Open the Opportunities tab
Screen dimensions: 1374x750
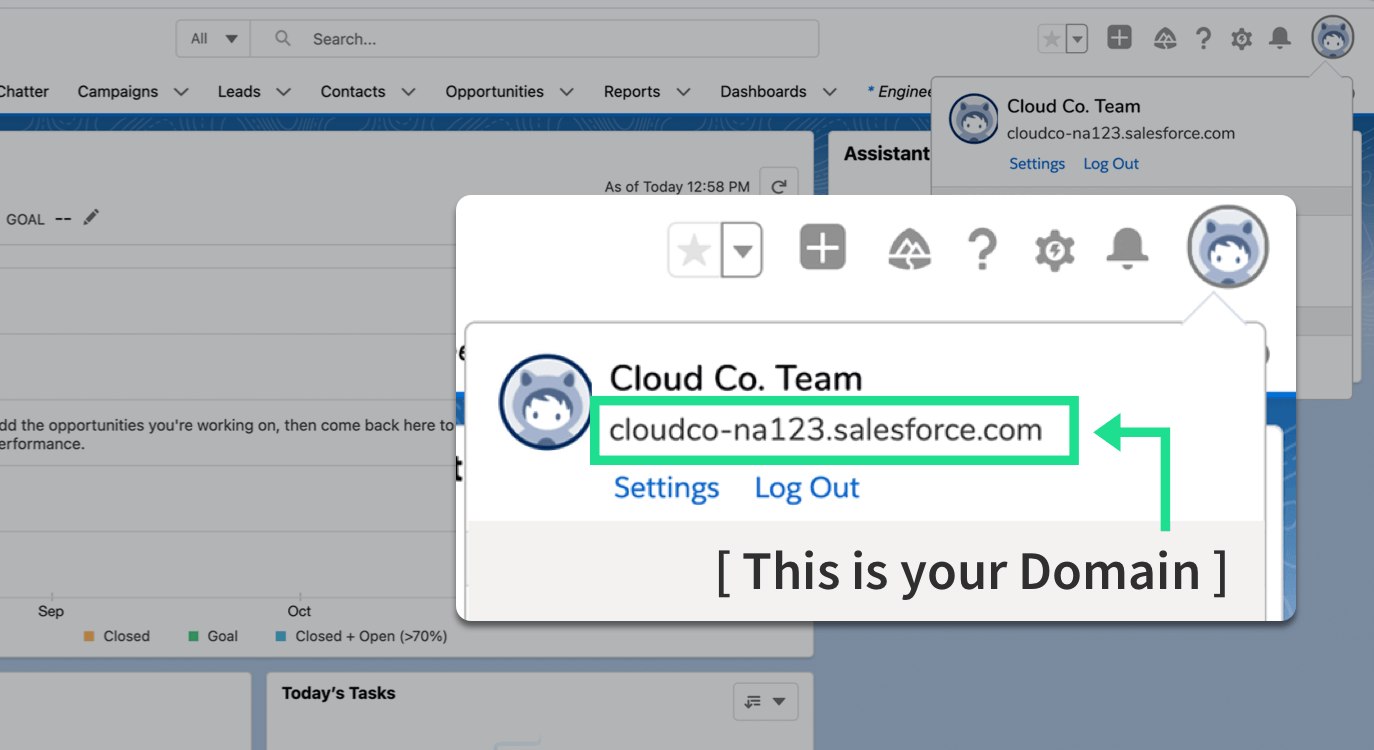(x=495, y=91)
